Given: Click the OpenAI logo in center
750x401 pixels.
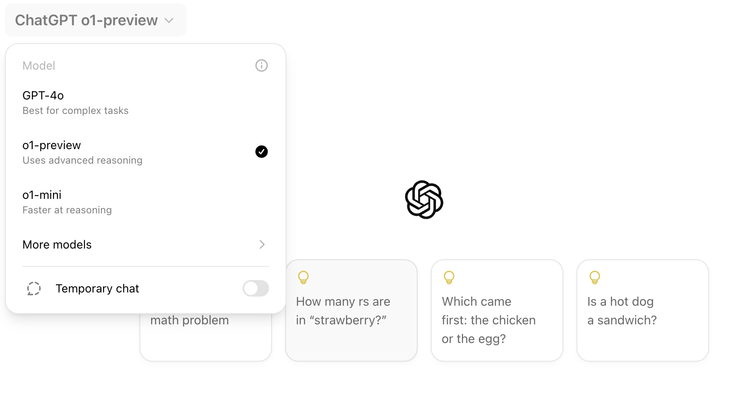Looking at the screenshot, I should (424, 200).
